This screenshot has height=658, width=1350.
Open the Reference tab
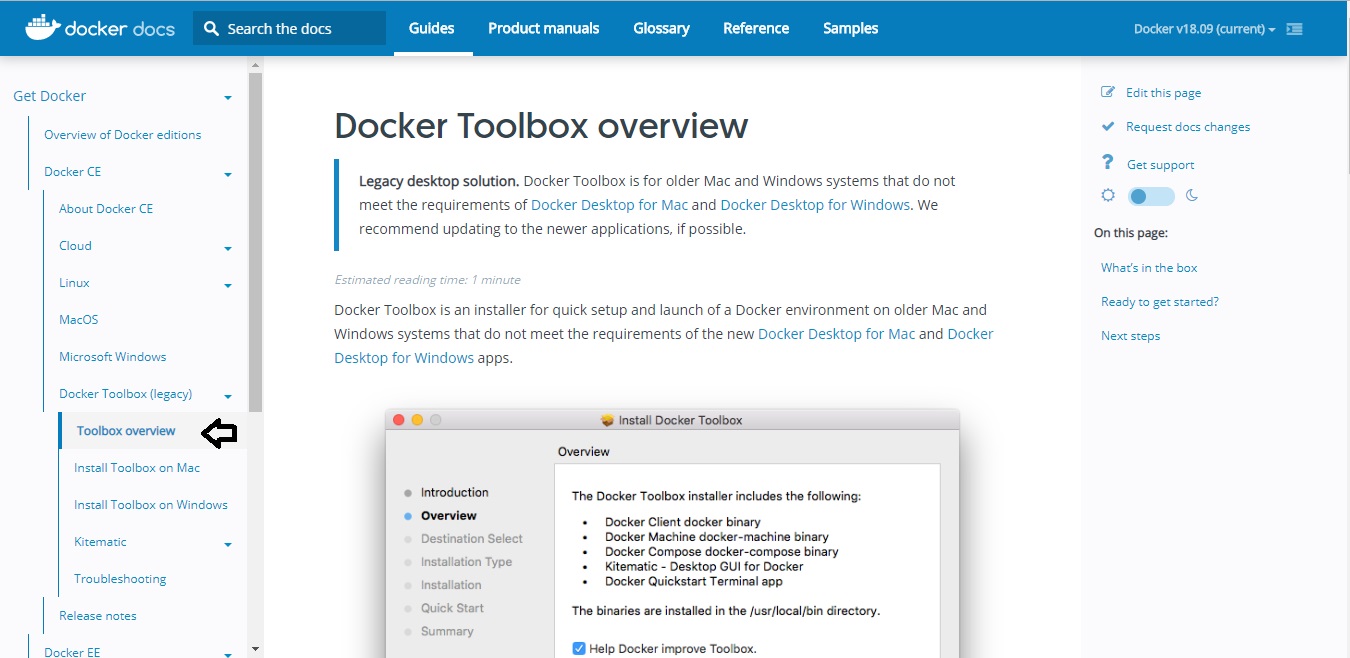coord(756,28)
